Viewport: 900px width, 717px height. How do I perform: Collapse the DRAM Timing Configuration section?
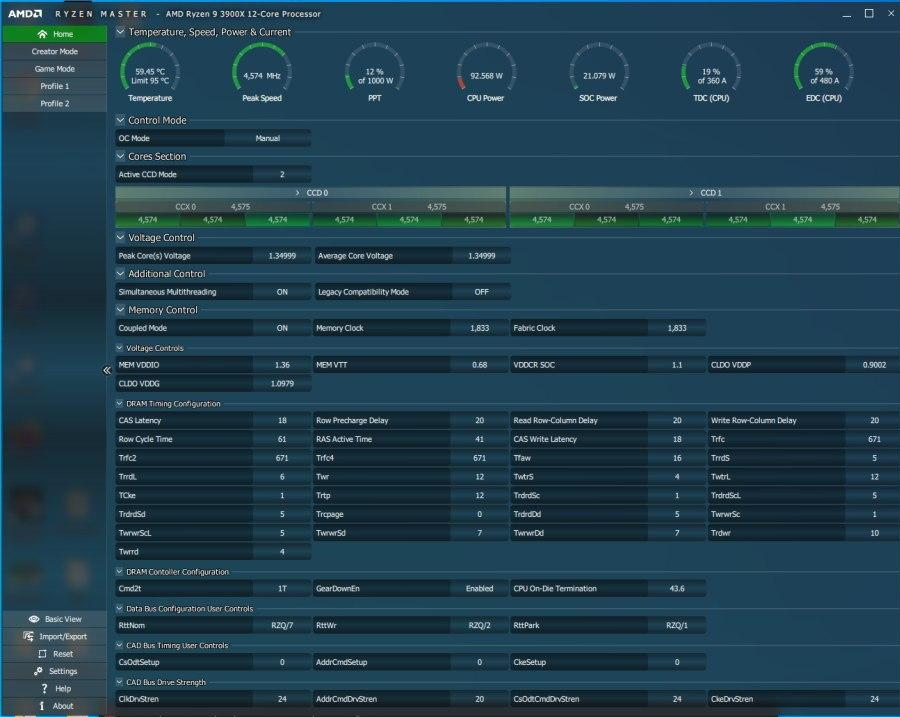click(121, 404)
